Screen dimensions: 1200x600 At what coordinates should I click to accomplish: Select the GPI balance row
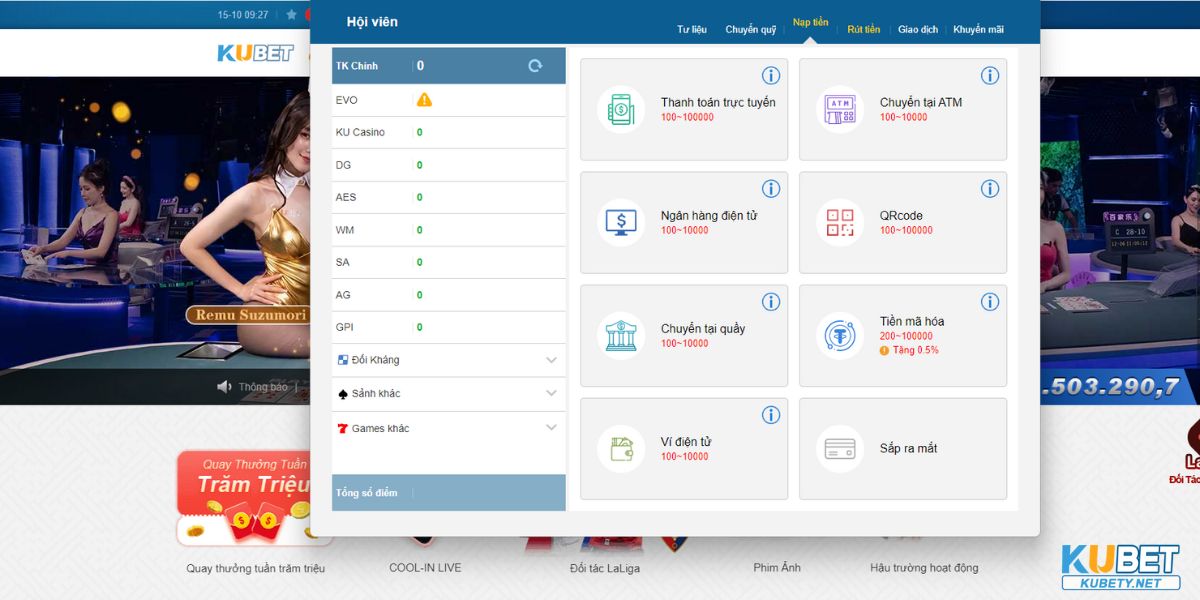click(449, 327)
